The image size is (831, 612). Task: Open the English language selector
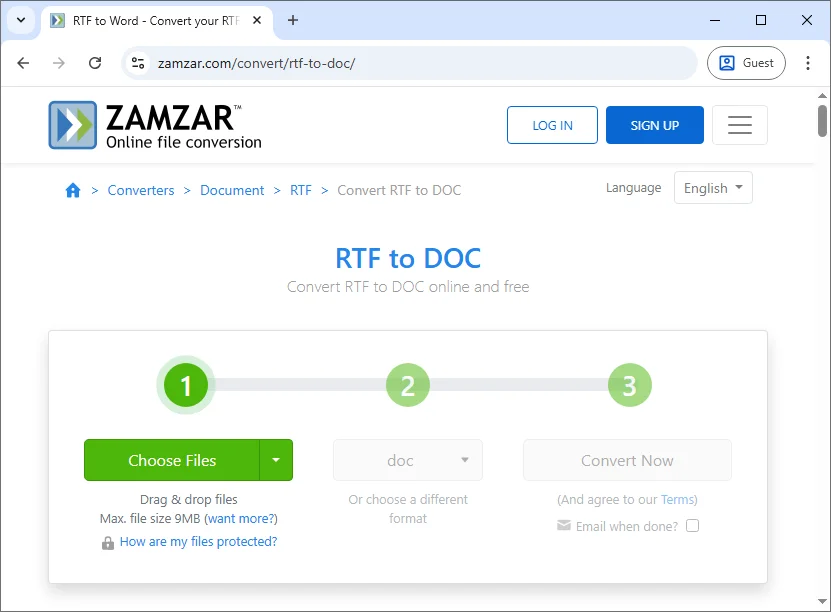click(x=712, y=187)
